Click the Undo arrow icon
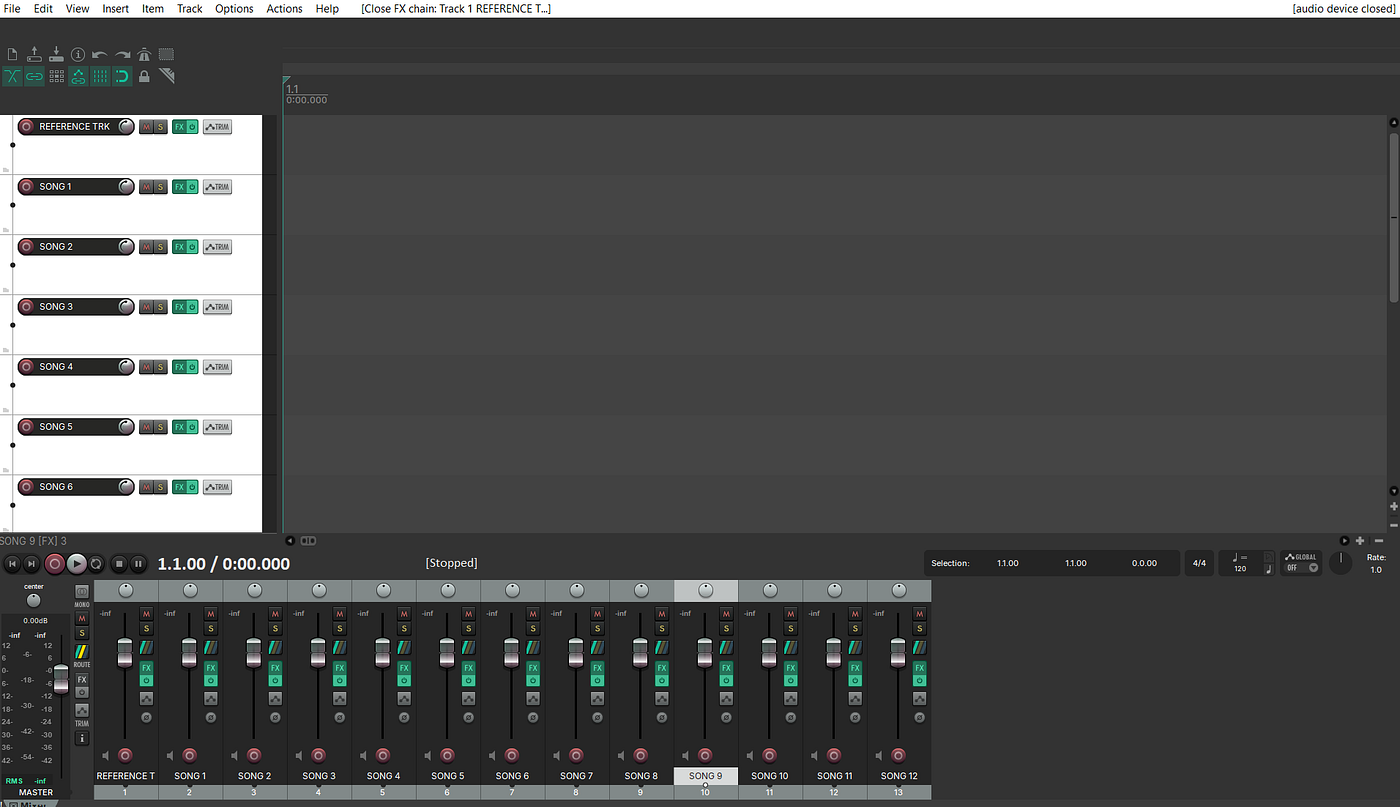 100,55
